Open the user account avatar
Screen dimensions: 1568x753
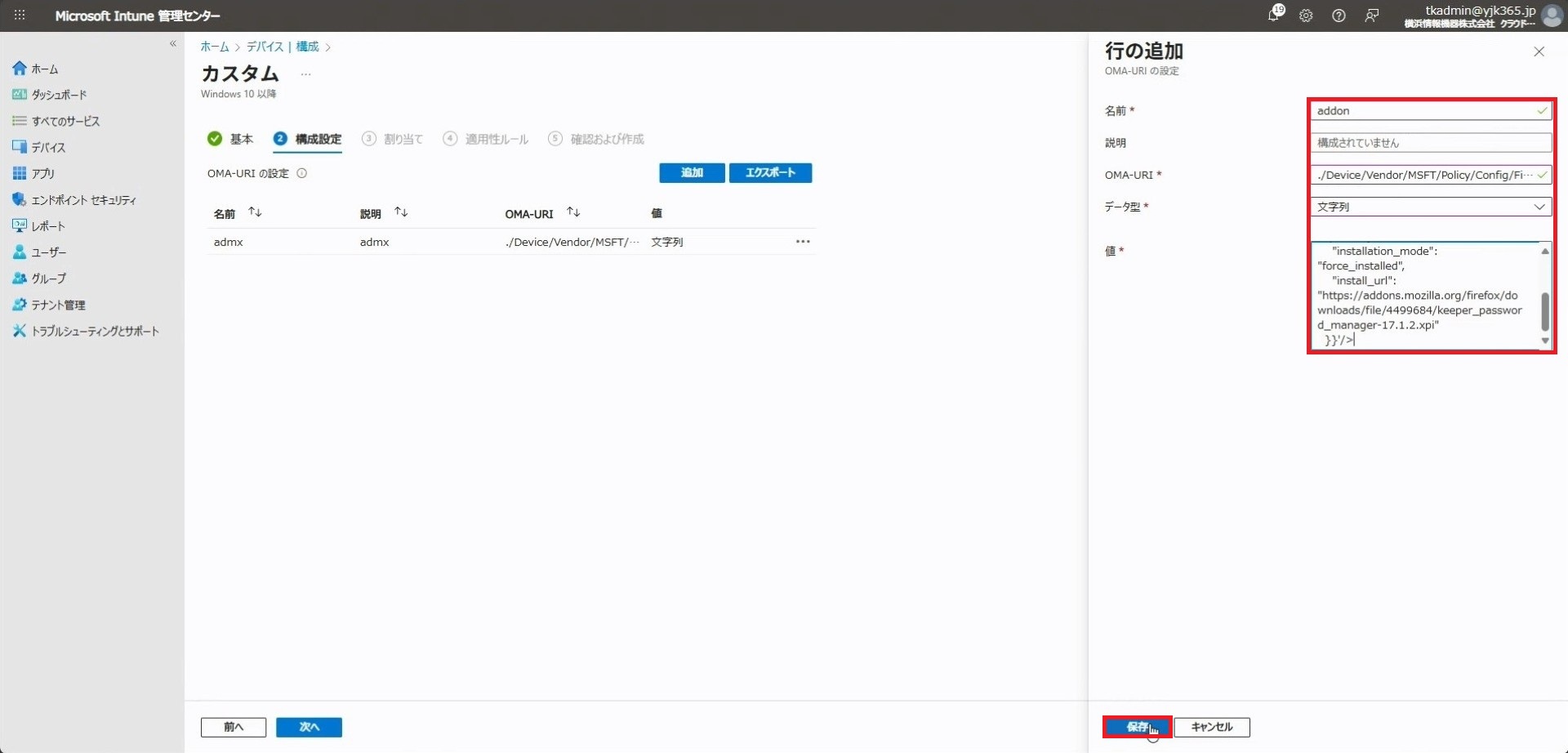[1552, 16]
